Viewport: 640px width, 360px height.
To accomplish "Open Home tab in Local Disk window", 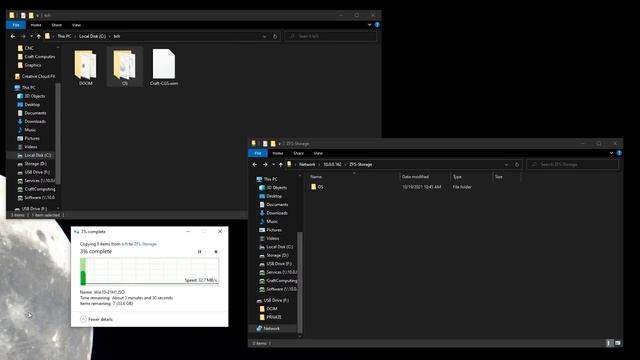I will [x=36, y=25].
